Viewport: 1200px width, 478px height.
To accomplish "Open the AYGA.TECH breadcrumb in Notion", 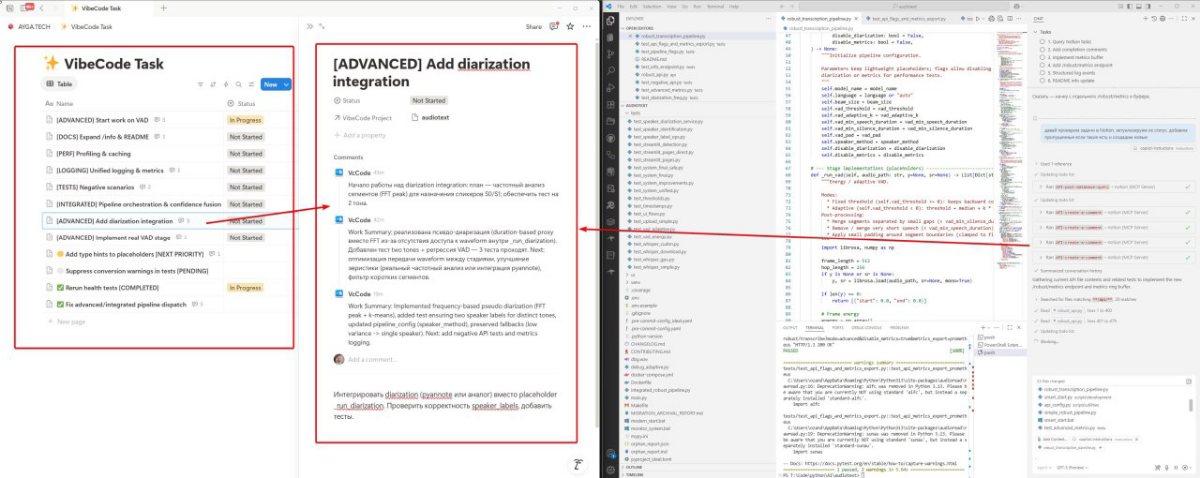I will tap(29, 26).
